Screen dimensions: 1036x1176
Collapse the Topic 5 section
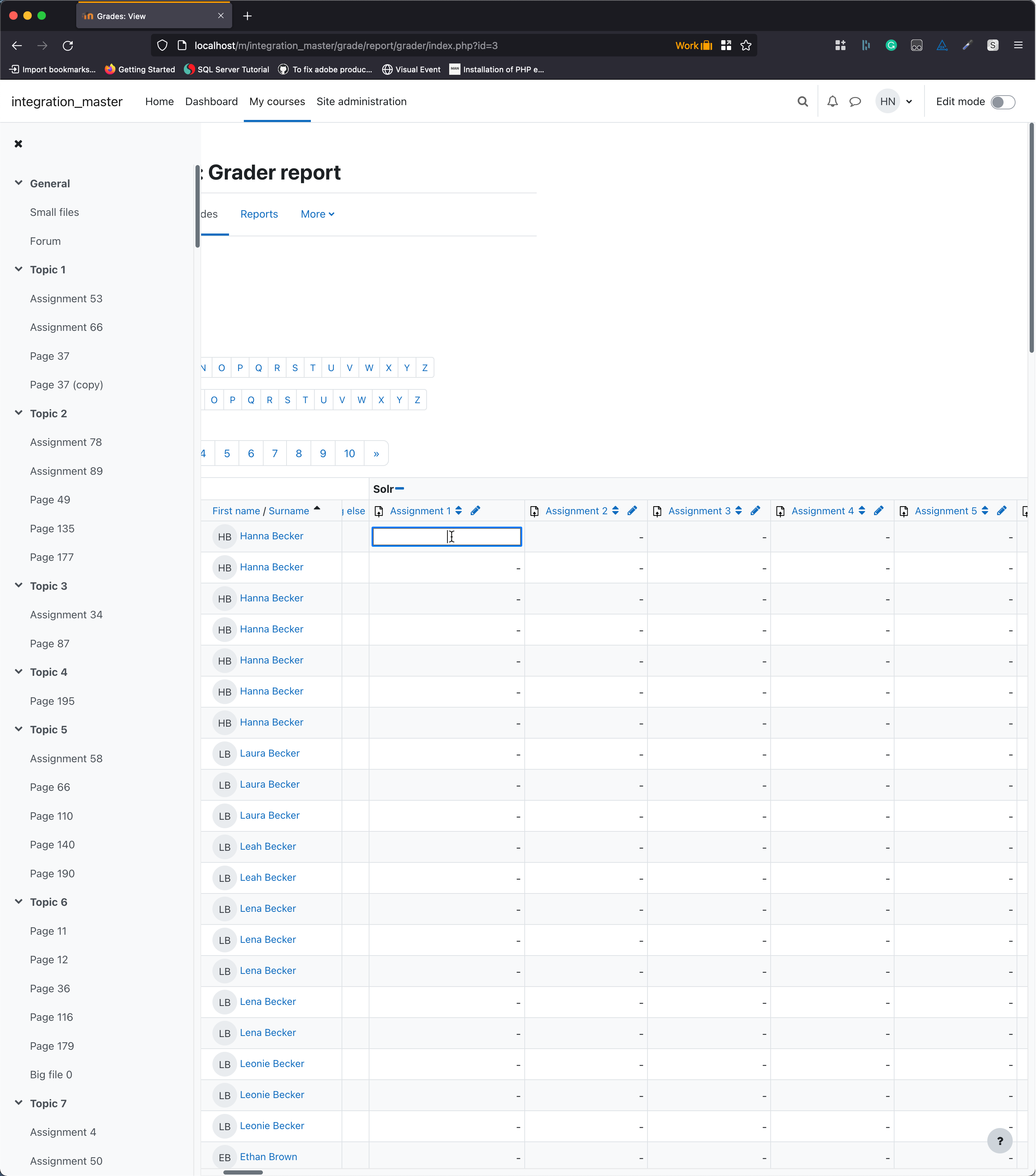tap(18, 729)
